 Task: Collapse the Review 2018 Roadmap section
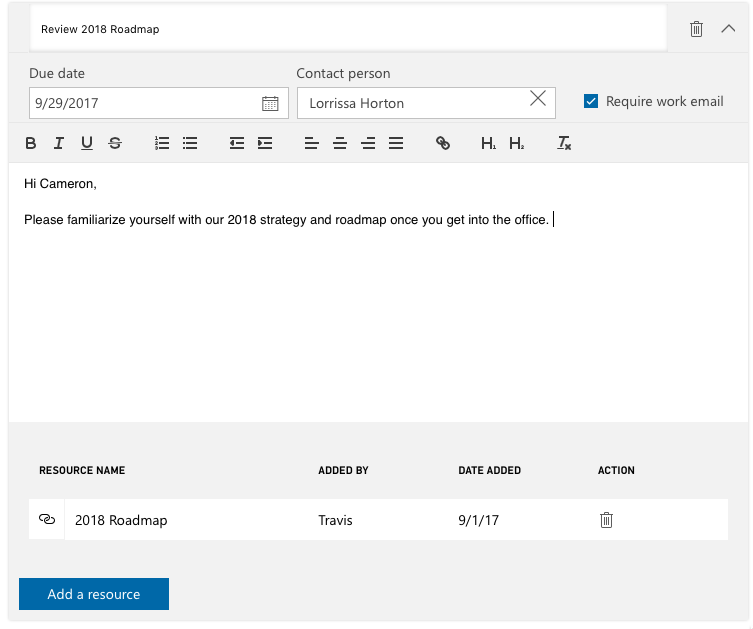click(x=728, y=29)
